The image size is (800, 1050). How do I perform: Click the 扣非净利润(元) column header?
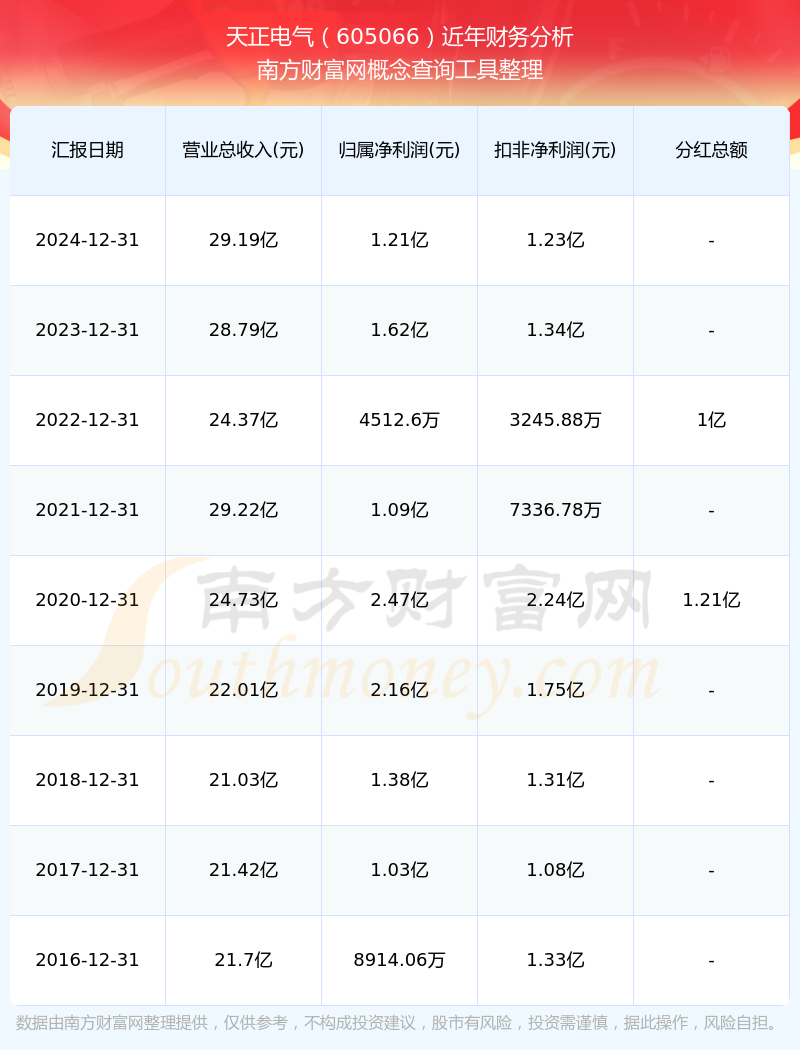556,150
